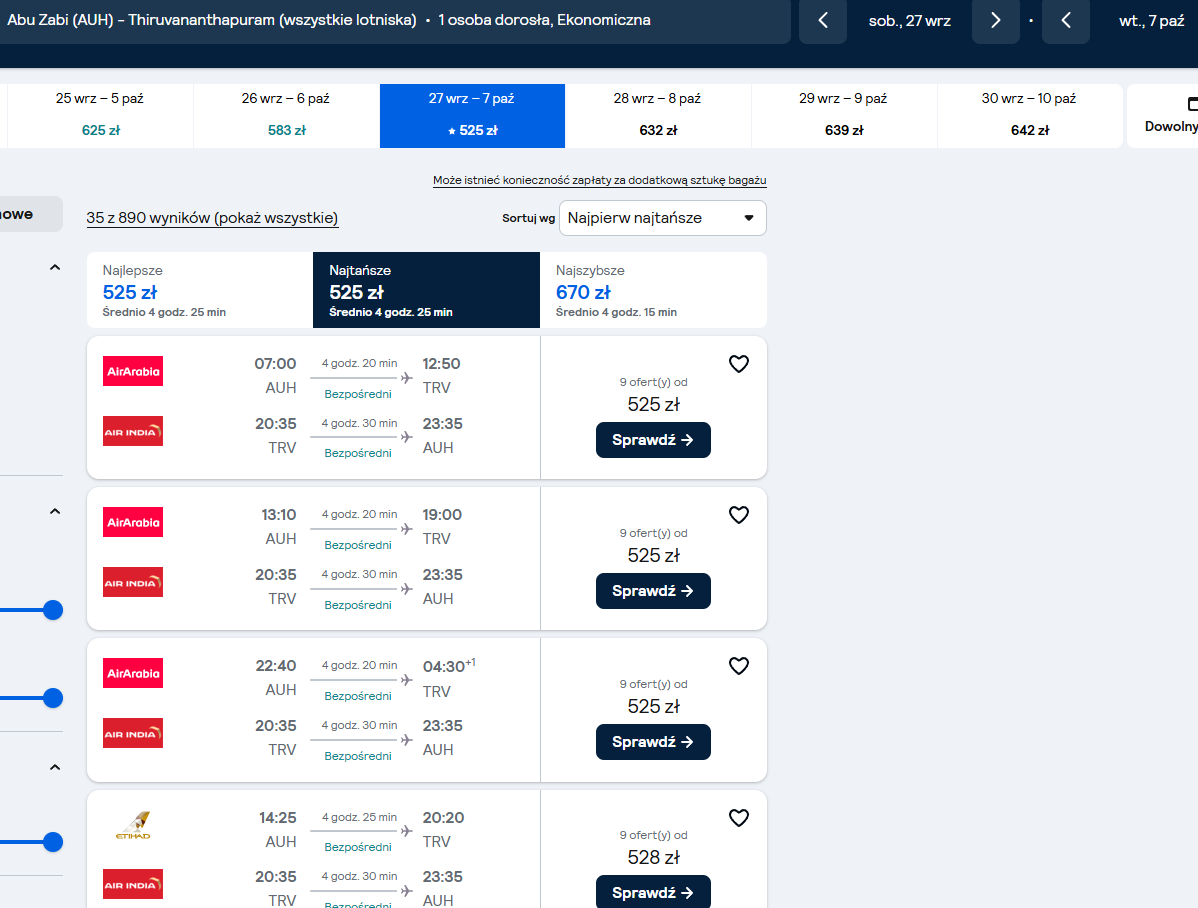Click the 670 zł Najszybsze price
This screenshot has height=908, width=1198.
coord(583,292)
